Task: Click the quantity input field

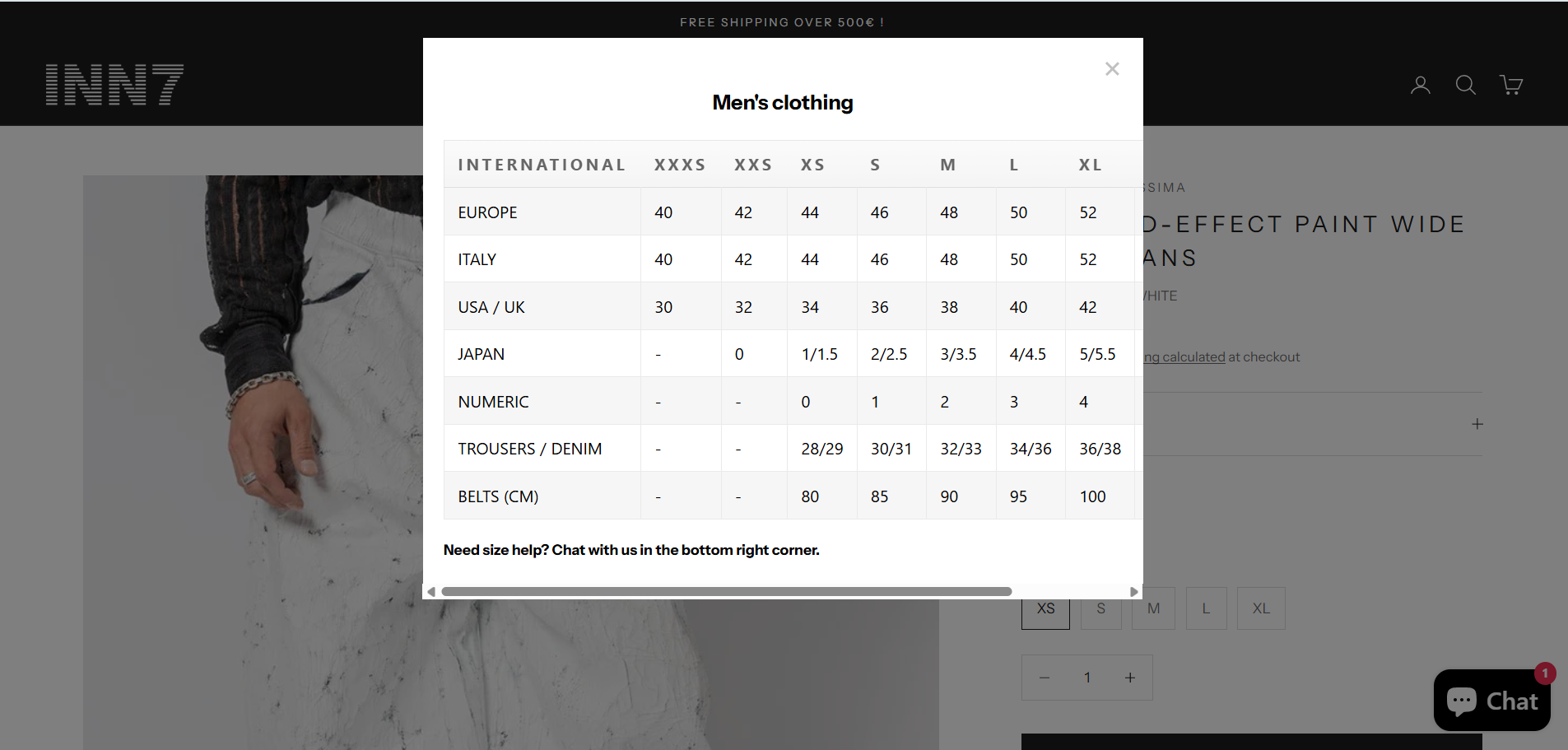Action: [x=1086, y=678]
